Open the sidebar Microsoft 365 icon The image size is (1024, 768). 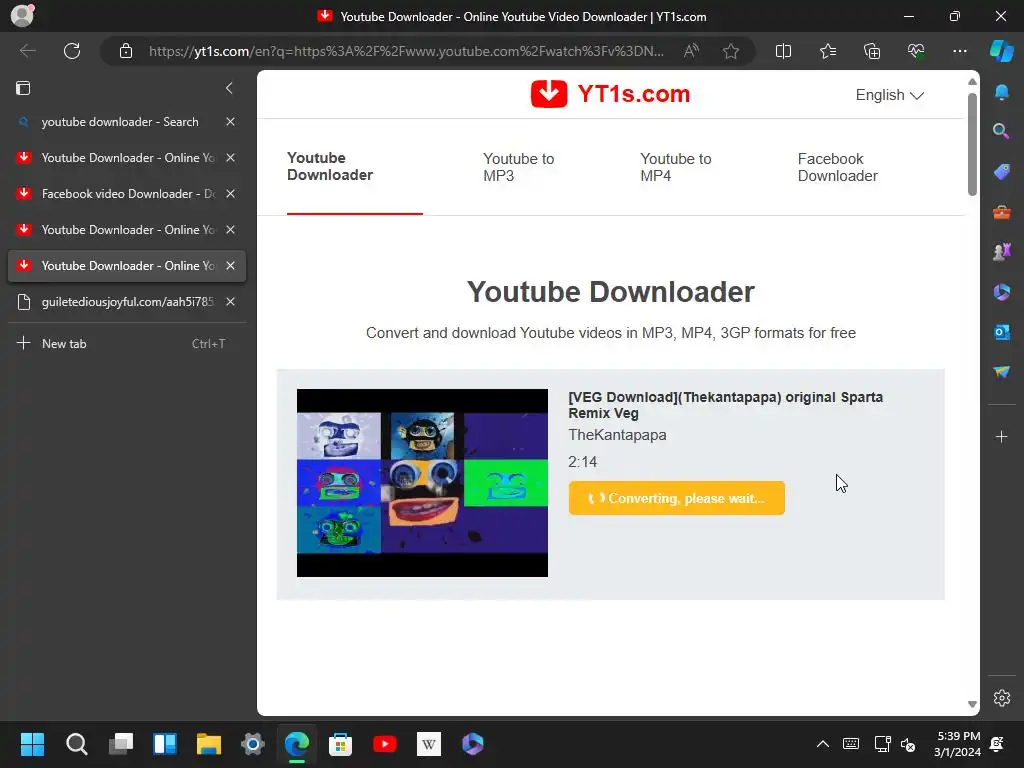[1002, 292]
